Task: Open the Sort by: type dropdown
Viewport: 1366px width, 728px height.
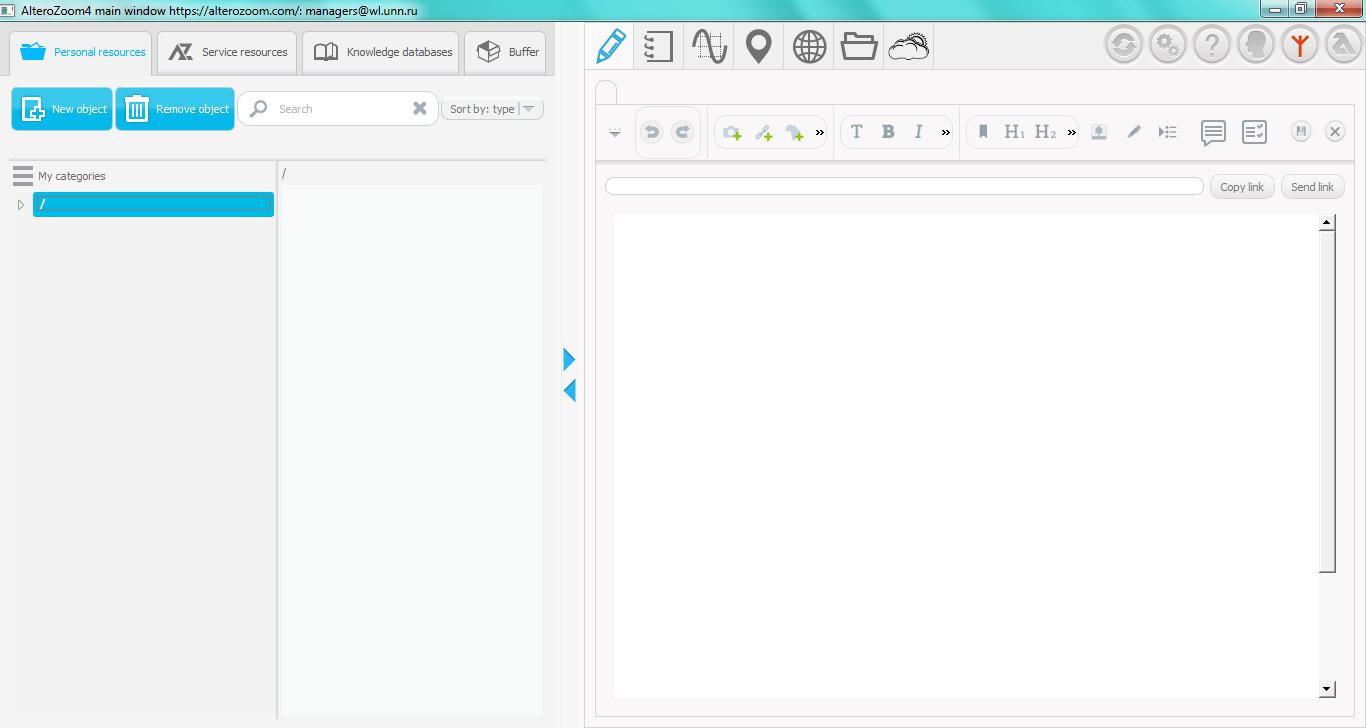Action: point(492,109)
